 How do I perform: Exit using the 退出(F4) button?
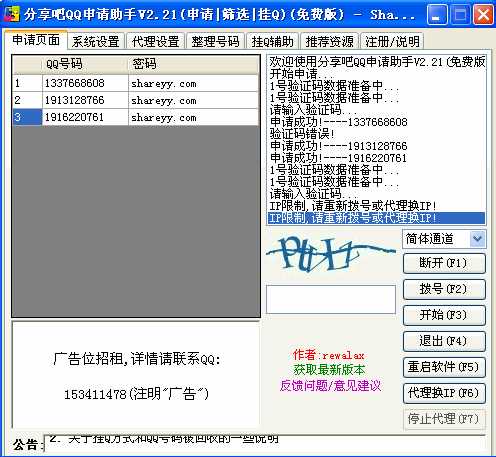tap(444, 341)
